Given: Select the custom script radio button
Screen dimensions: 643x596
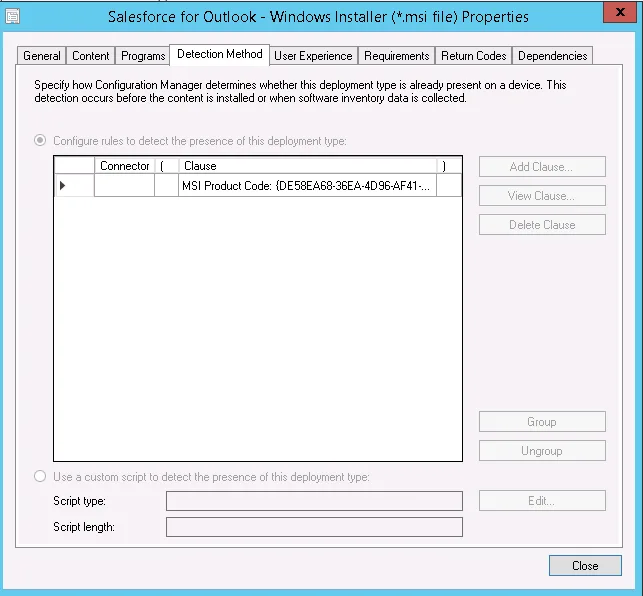Looking at the screenshot, I should [x=40, y=477].
